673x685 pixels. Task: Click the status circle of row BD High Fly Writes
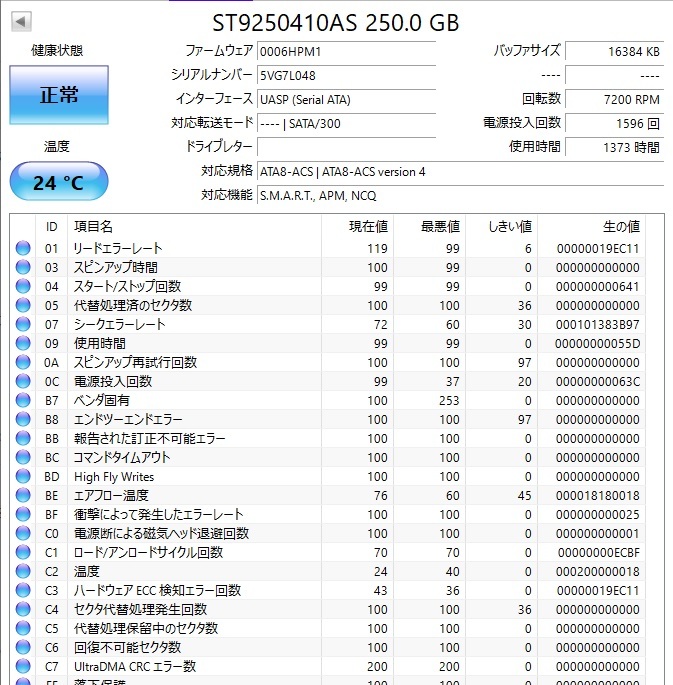point(23,476)
